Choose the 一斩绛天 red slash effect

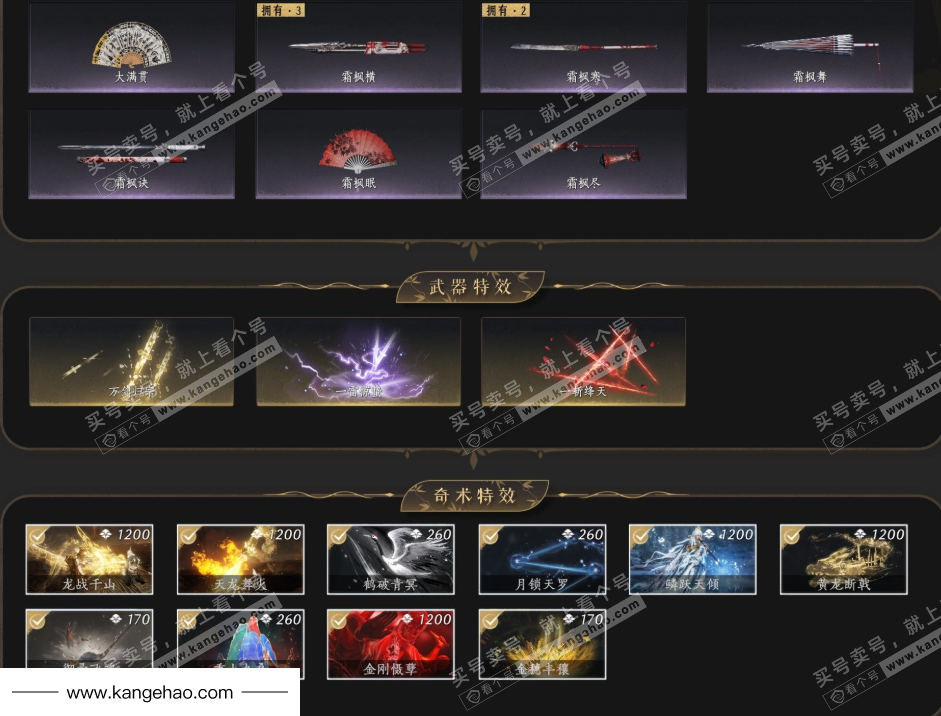pos(583,361)
